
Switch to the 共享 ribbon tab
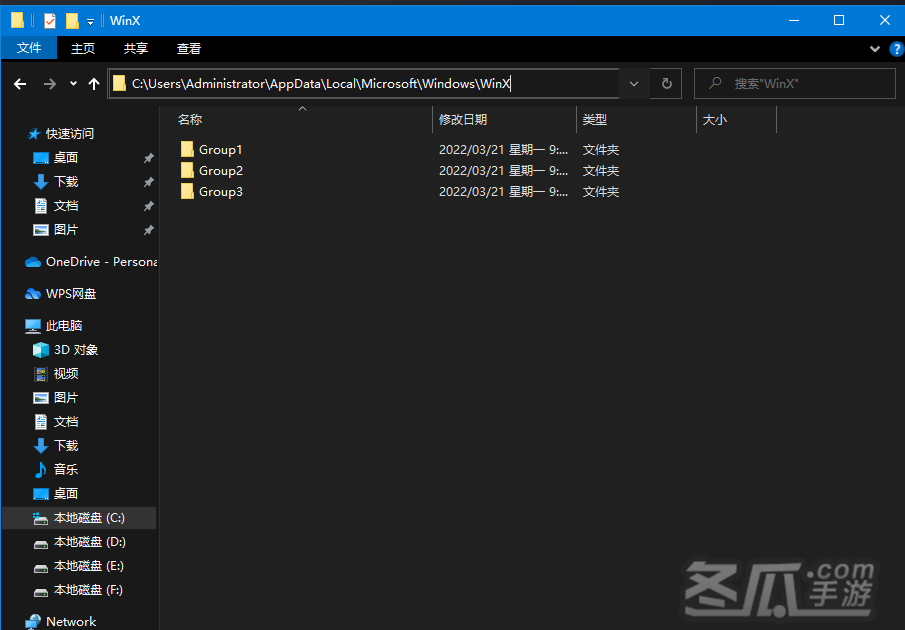(136, 48)
